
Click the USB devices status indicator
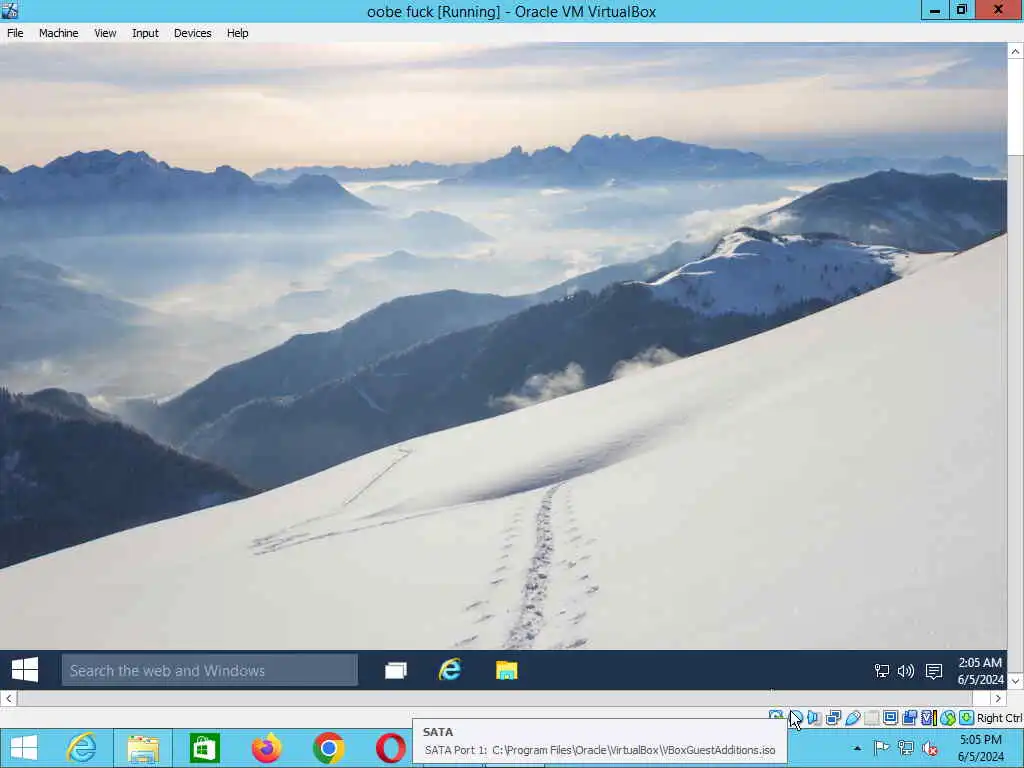point(852,718)
